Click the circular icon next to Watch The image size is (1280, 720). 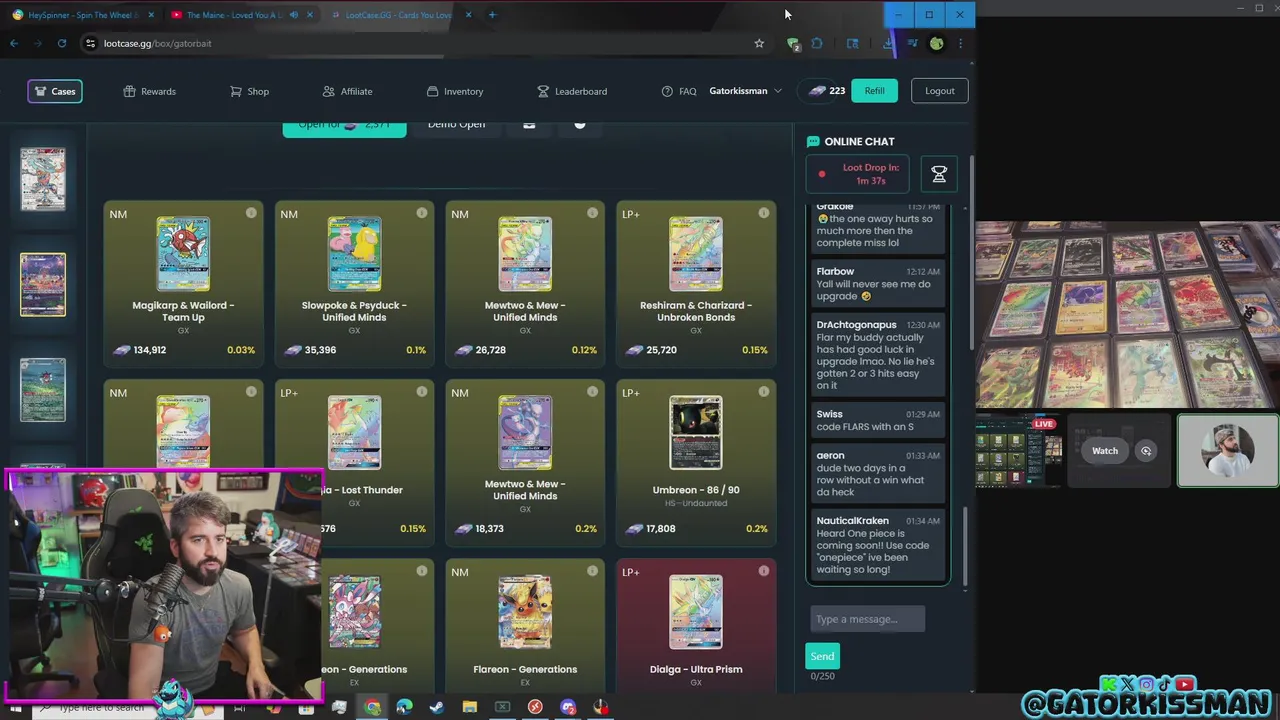point(1146,451)
